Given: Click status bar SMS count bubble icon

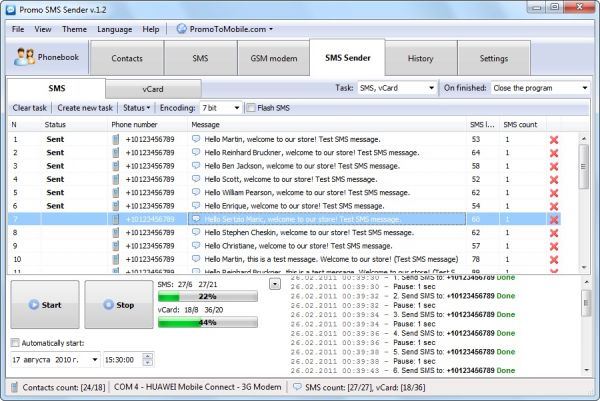Looking at the screenshot, I should point(297,387).
